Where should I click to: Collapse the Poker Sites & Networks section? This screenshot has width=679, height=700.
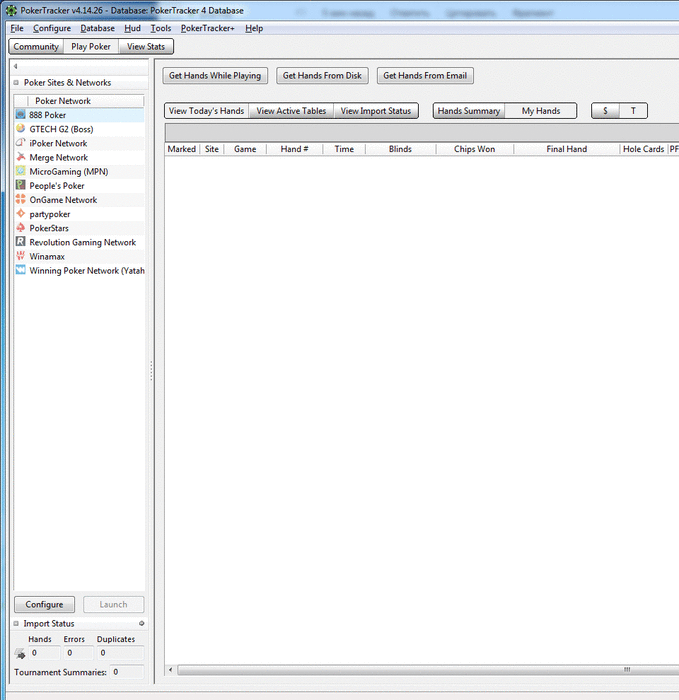16,83
